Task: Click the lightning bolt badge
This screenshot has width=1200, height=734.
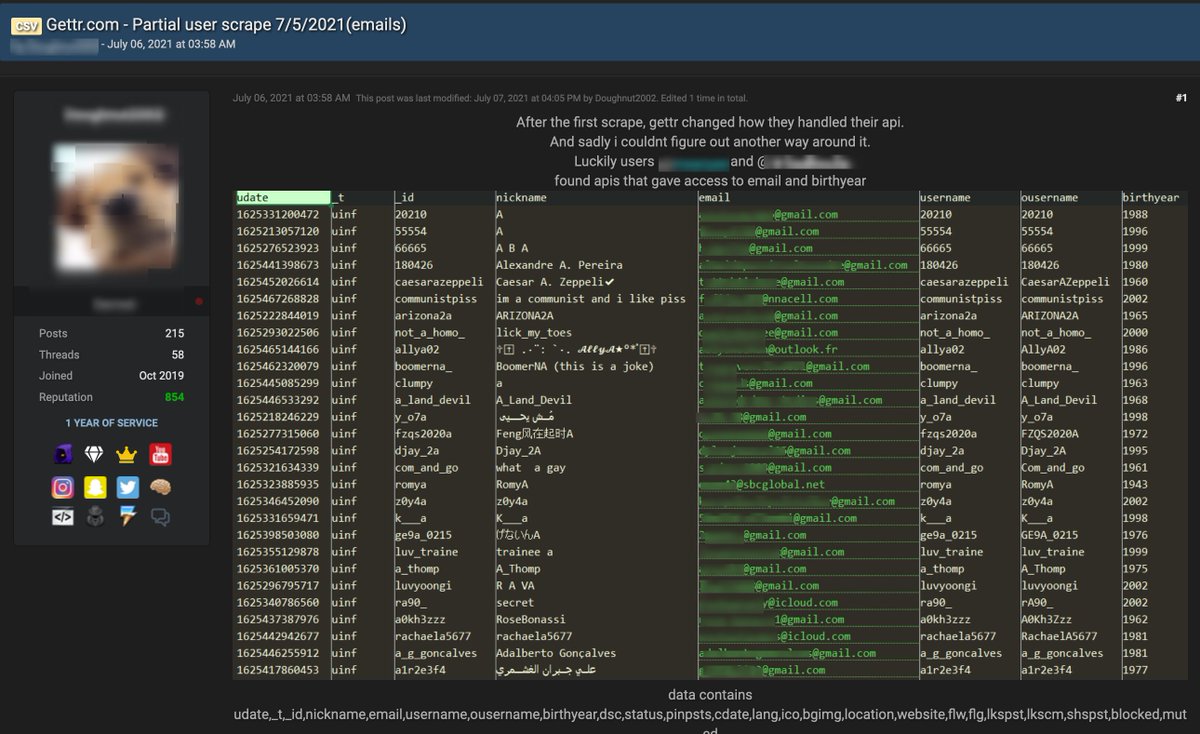Action: click(128, 517)
